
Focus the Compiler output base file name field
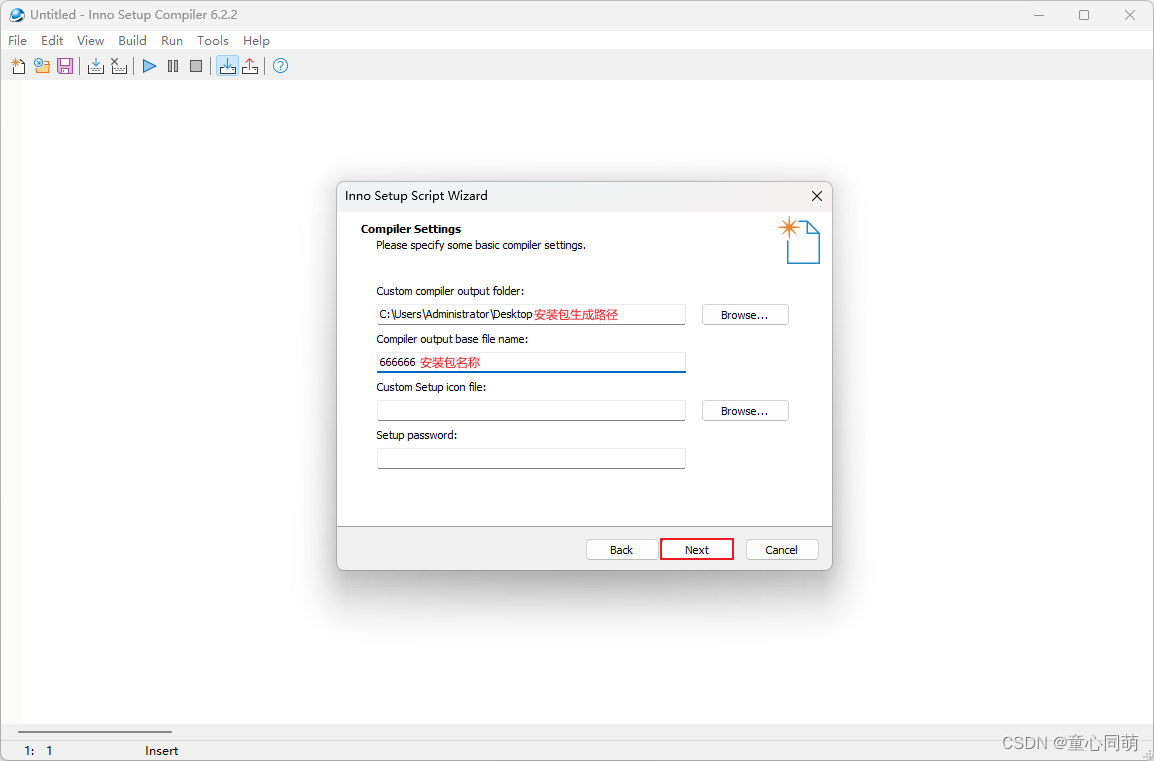531,362
